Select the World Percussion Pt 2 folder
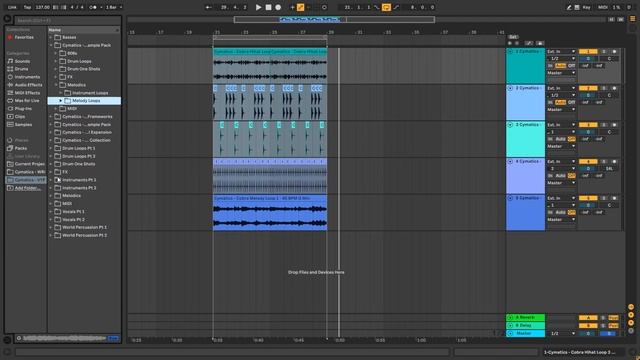Image resolution: width=640 pixels, height=360 pixels. click(x=84, y=235)
